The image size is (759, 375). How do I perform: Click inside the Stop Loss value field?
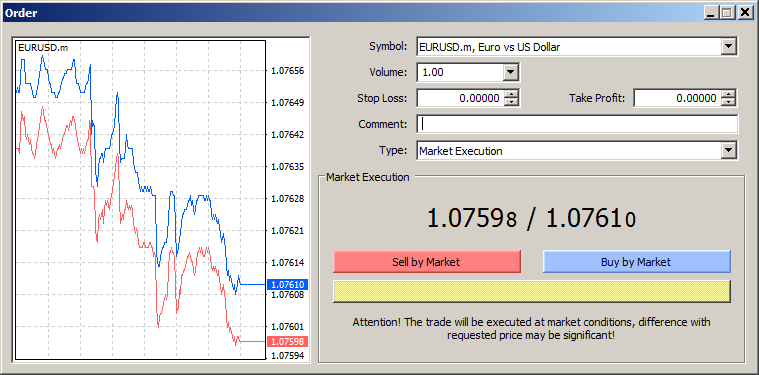coord(460,98)
